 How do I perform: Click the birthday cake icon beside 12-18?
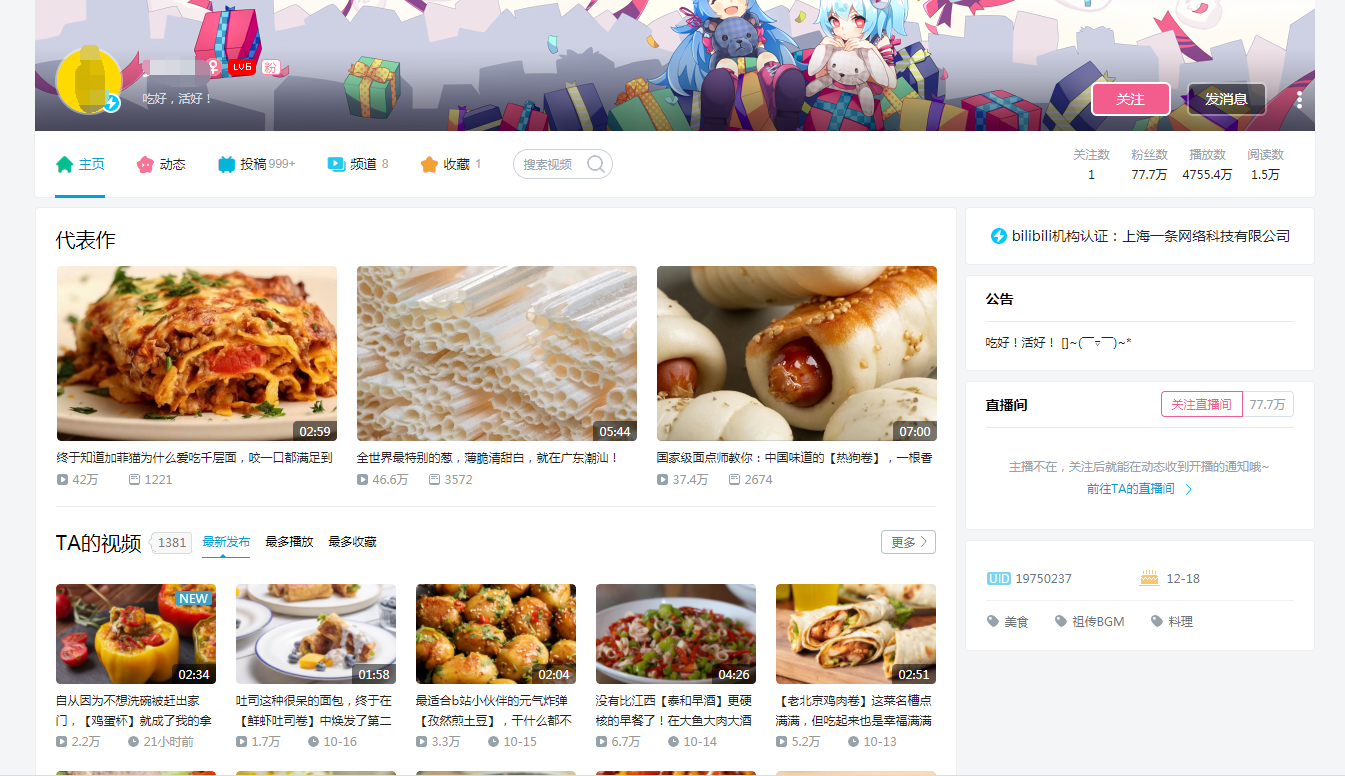(1149, 578)
